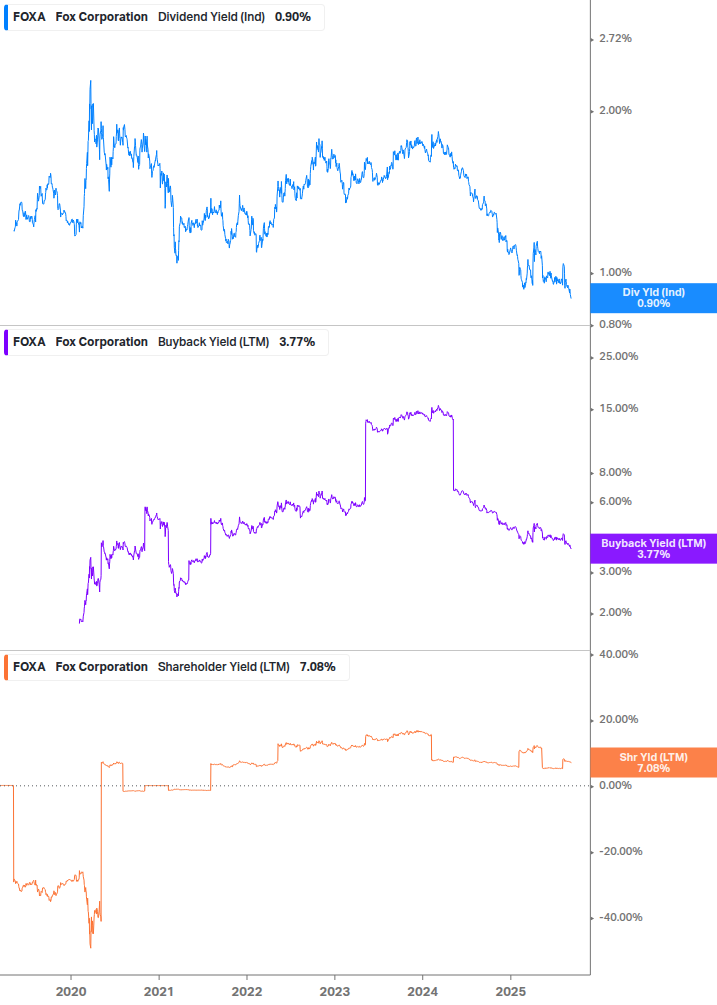717x1005 pixels.
Task: Click the FOXA ticker in Buyback Yield legend
Action: (x=29, y=342)
